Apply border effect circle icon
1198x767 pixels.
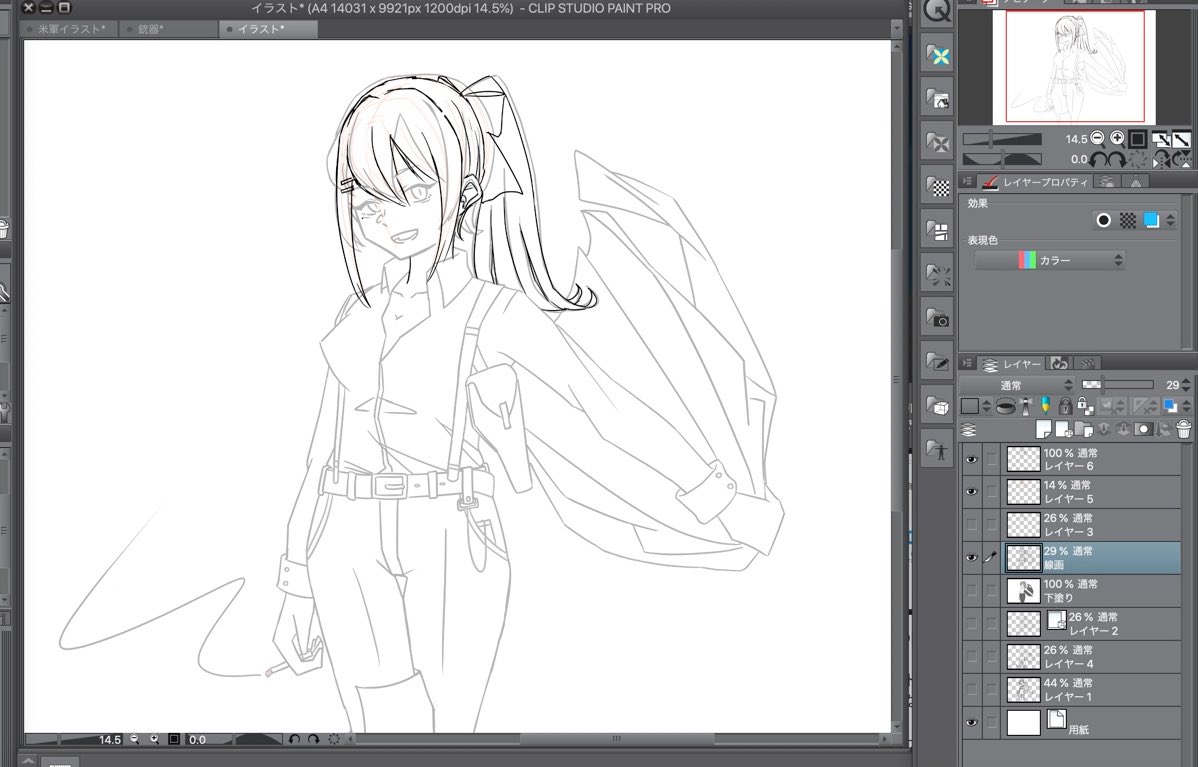click(1103, 220)
